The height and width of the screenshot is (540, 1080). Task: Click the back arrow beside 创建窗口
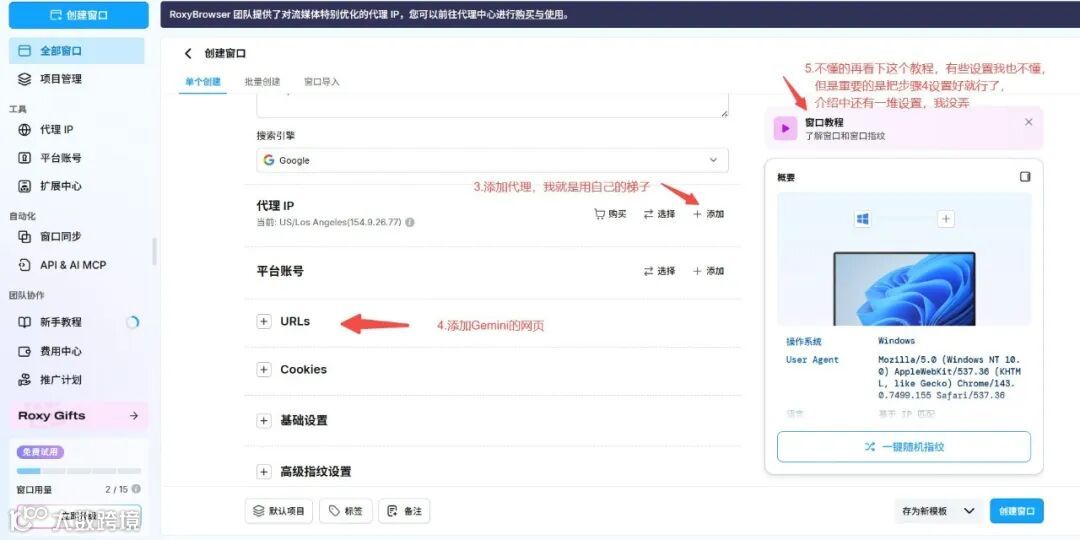click(x=188, y=53)
